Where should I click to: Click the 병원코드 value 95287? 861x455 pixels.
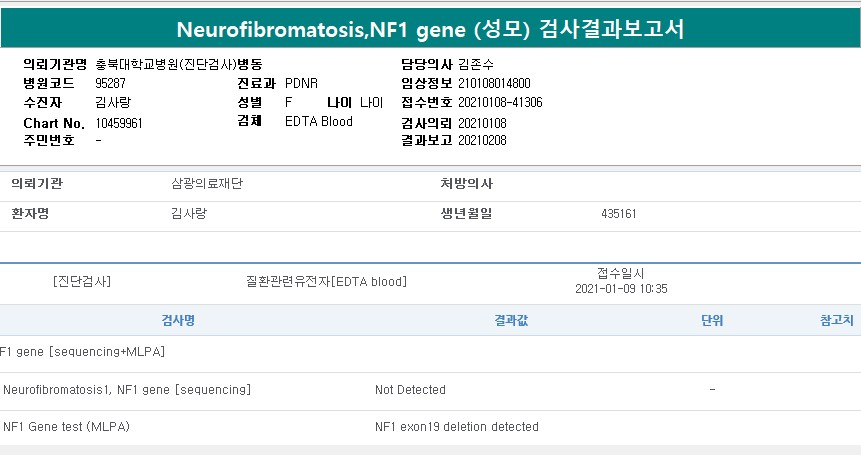[x=110, y=84]
